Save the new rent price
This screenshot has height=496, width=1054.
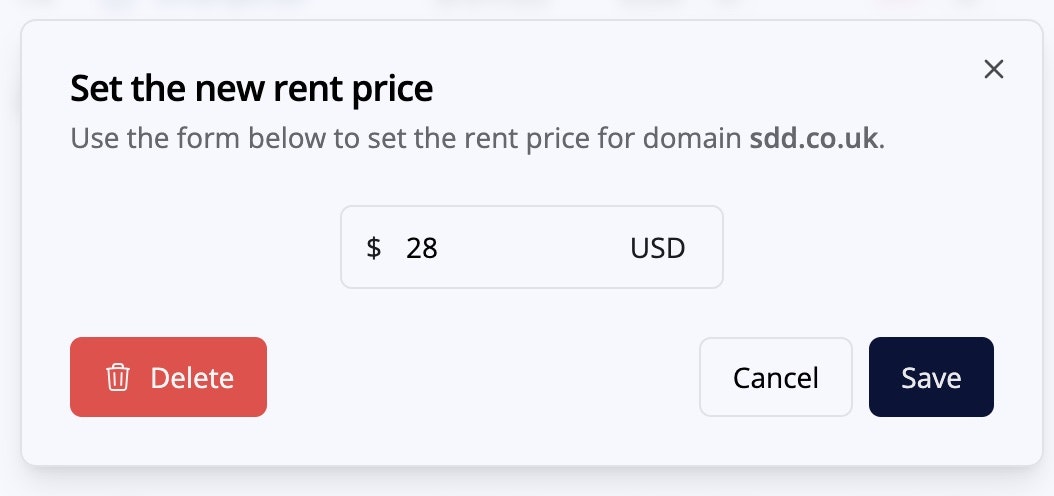931,377
